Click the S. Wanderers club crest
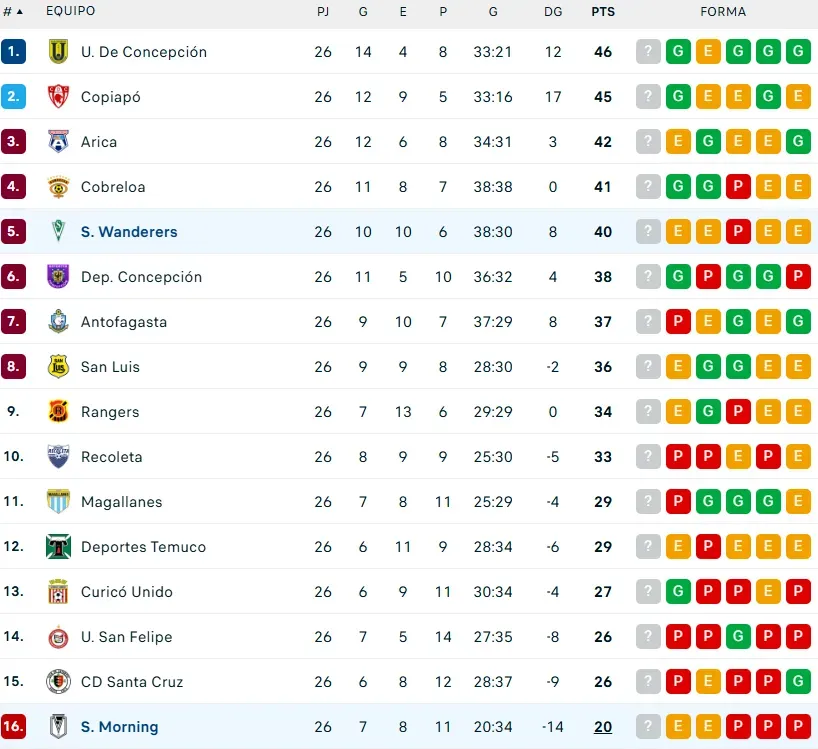The width and height of the screenshot is (818, 749). [58, 232]
